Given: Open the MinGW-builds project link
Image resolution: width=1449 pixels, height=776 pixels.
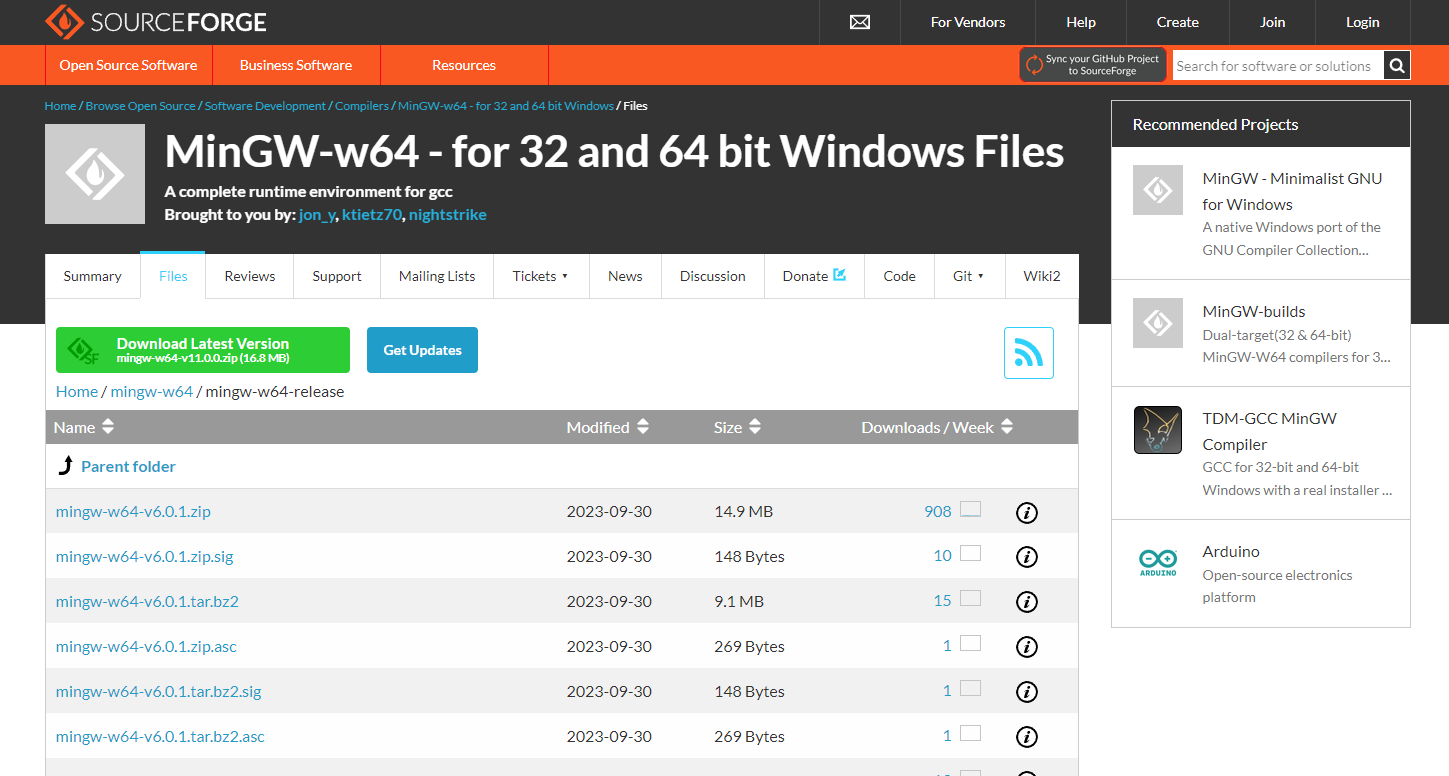Looking at the screenshot, I should 1253,311.
